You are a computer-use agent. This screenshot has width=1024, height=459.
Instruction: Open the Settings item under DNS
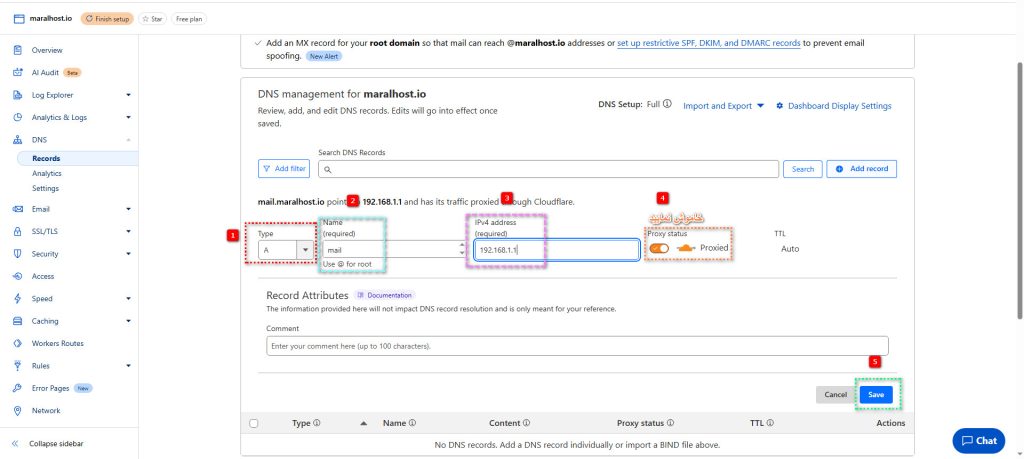(x=45, y=188)
